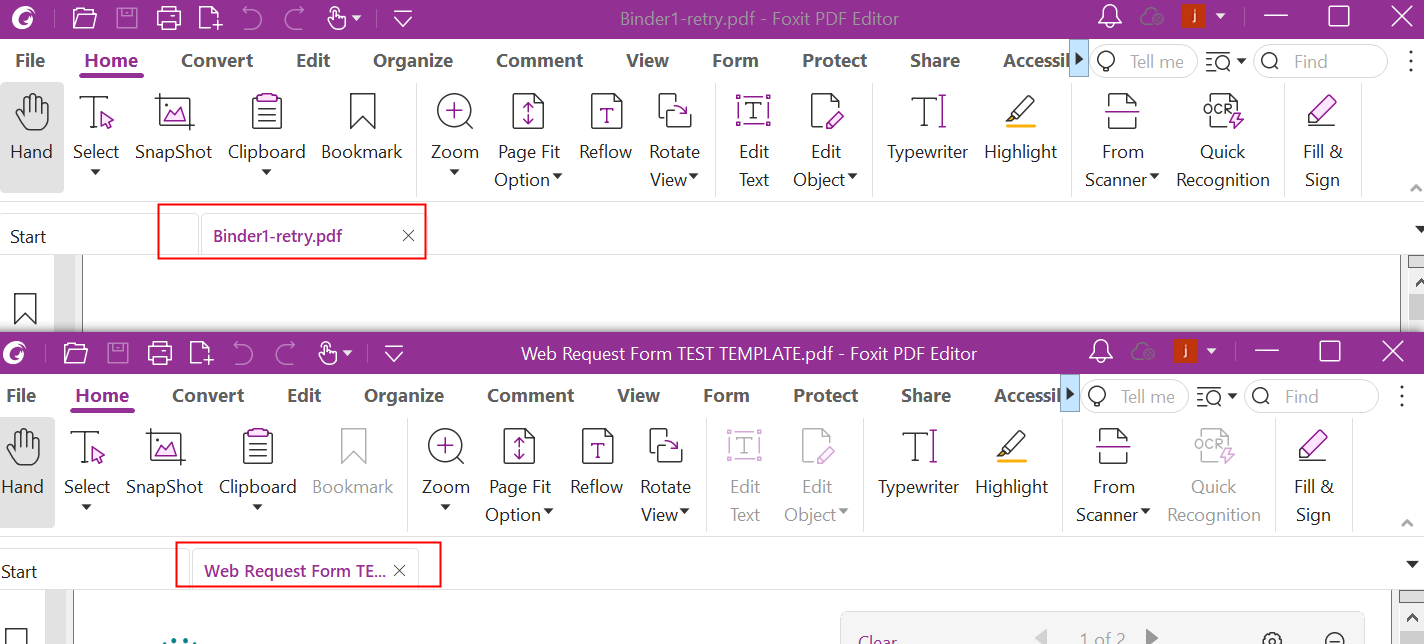Select Edit Text in Binder1-retry window ribbon
1424x644 pixels.
tap(753, 140)
